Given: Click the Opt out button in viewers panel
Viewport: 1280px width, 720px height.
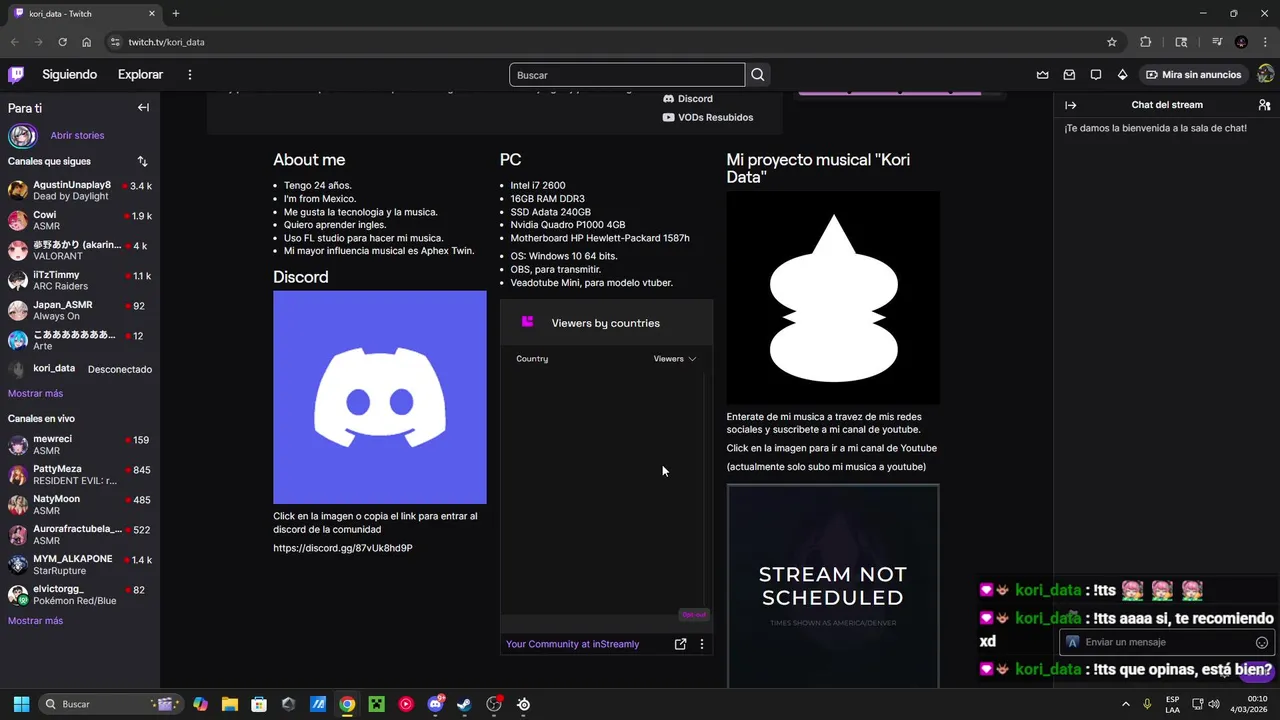Looking at the screenshot, I should 694,615.
